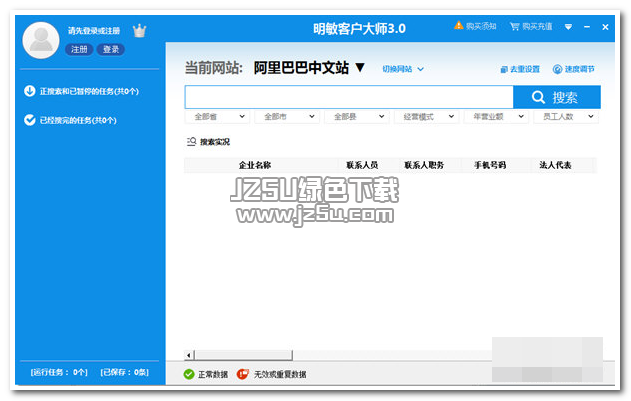Click the 联系人职务 column header

coord(424,165)
